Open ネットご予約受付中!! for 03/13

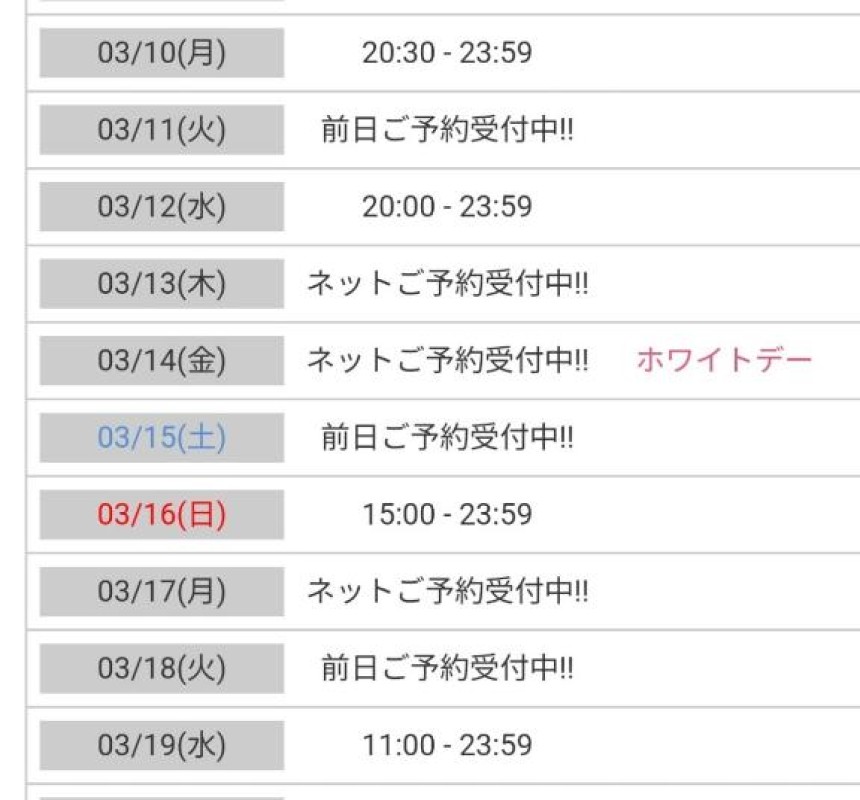click(x=447, y=284)
